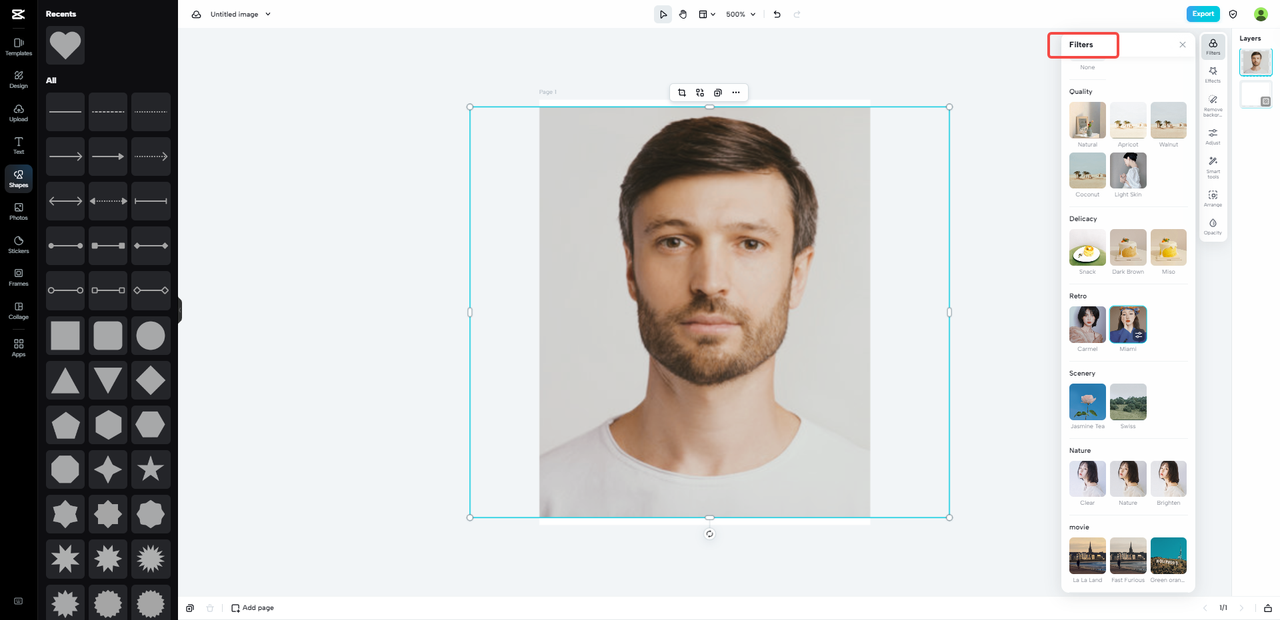Apply the Light Skin filter
1280x620 pixels.
[1128, 170]
